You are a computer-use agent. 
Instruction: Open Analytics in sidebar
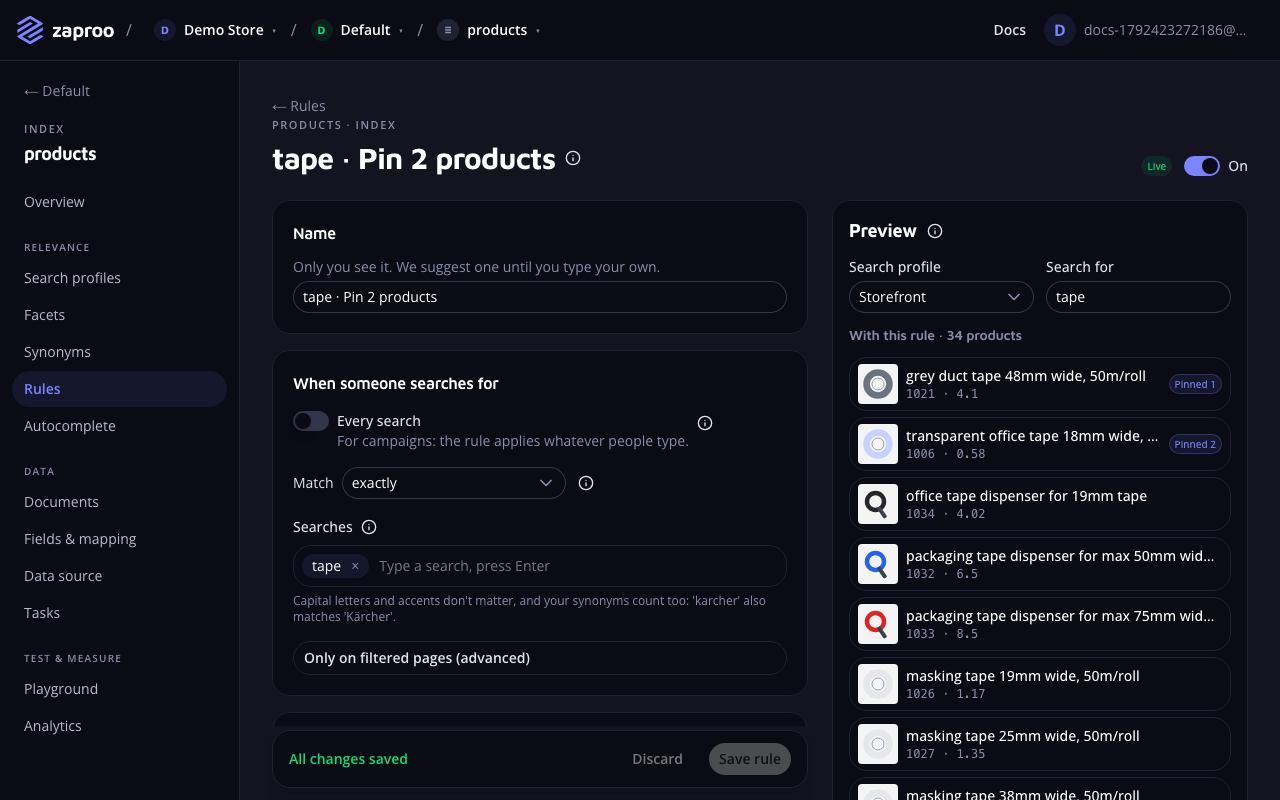click(120, 726)
